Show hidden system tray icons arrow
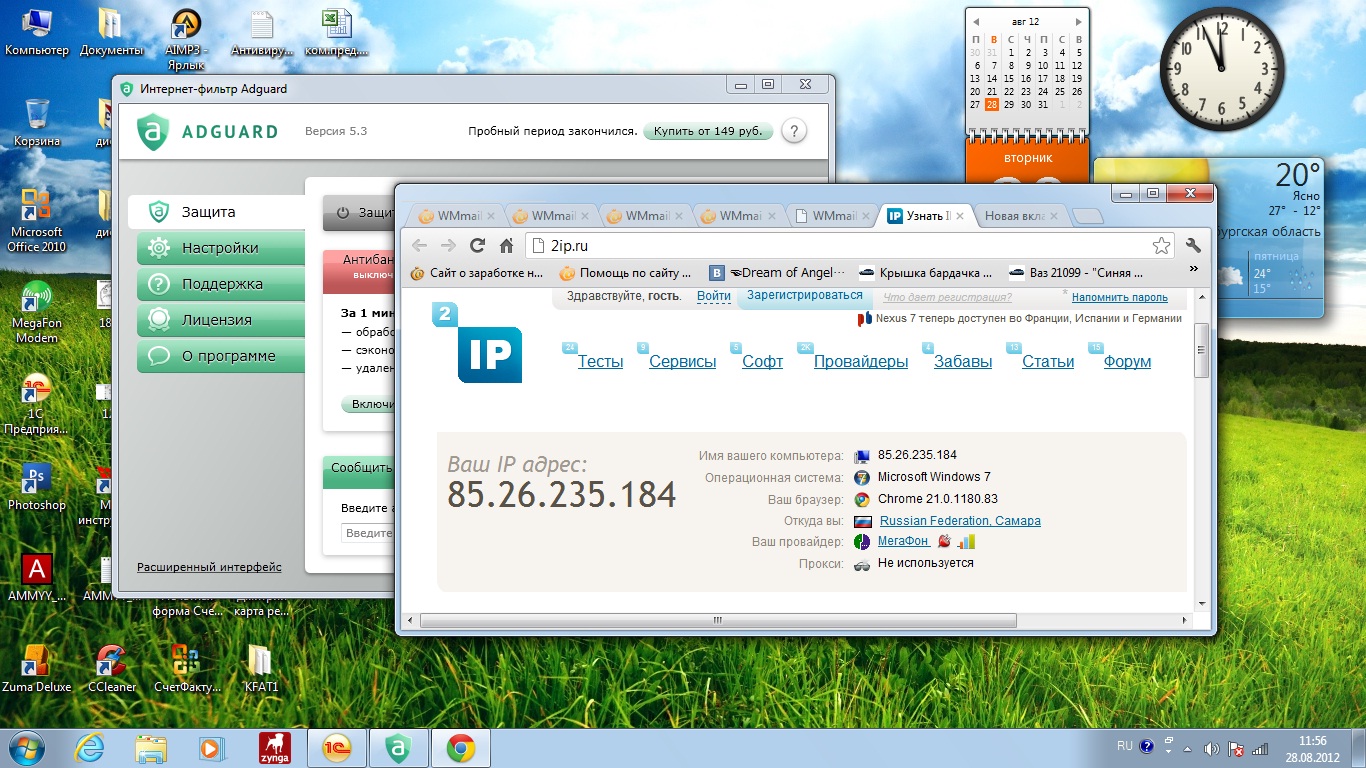This screenshot has height=768, width=1366. (x=1187, y=748)
